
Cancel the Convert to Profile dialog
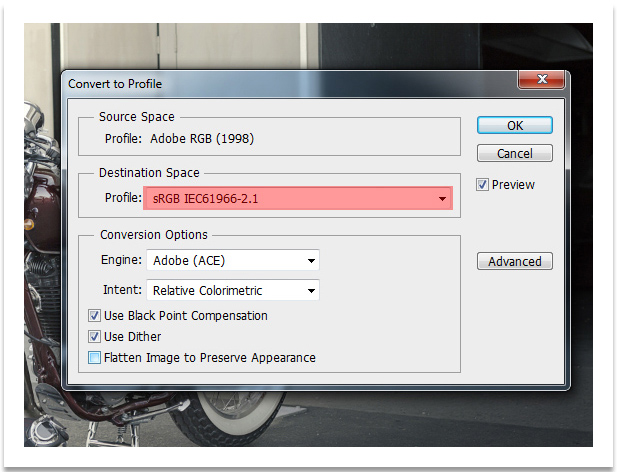pos(515,153)
